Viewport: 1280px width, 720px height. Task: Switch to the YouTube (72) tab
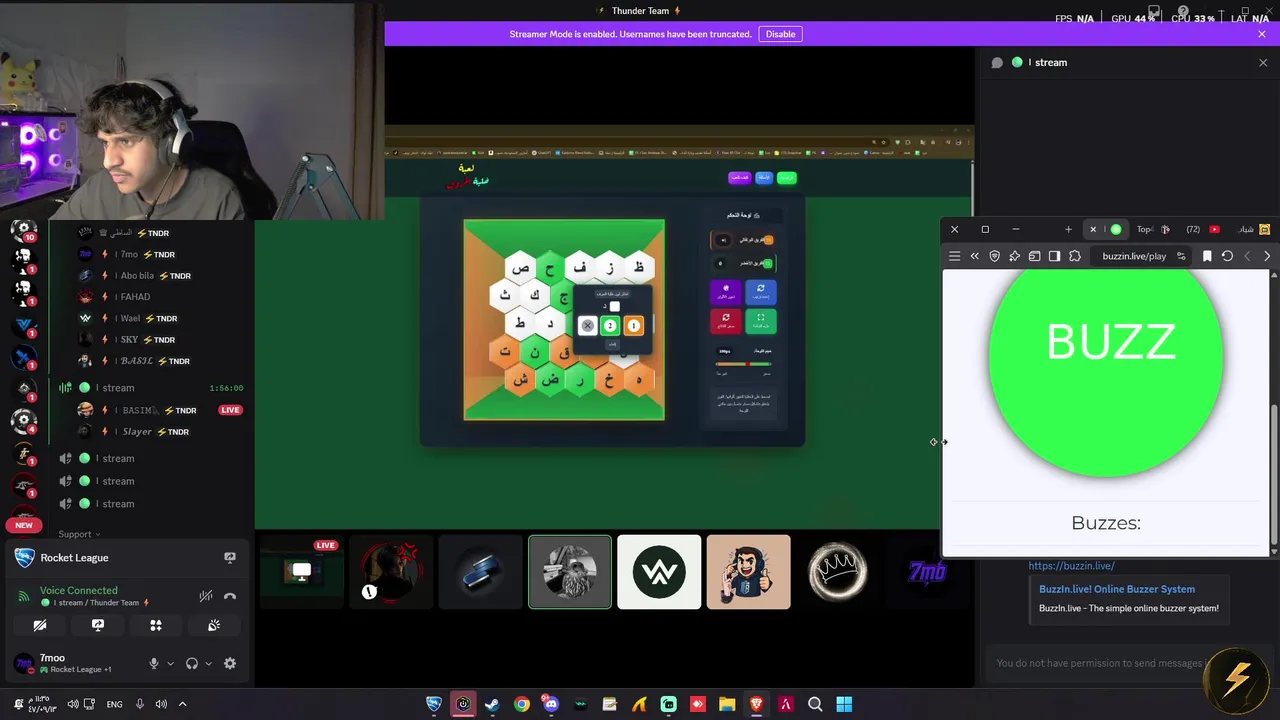click(1203, 229)
